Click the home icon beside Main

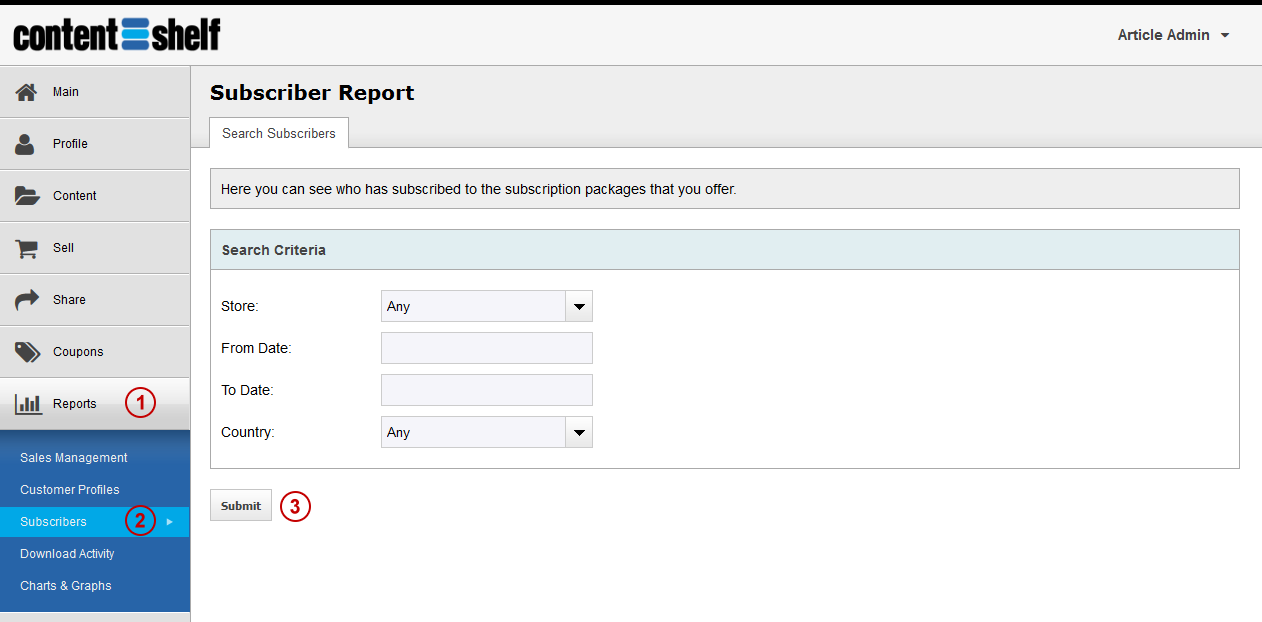pyautogui.click(x=27, y=92)
